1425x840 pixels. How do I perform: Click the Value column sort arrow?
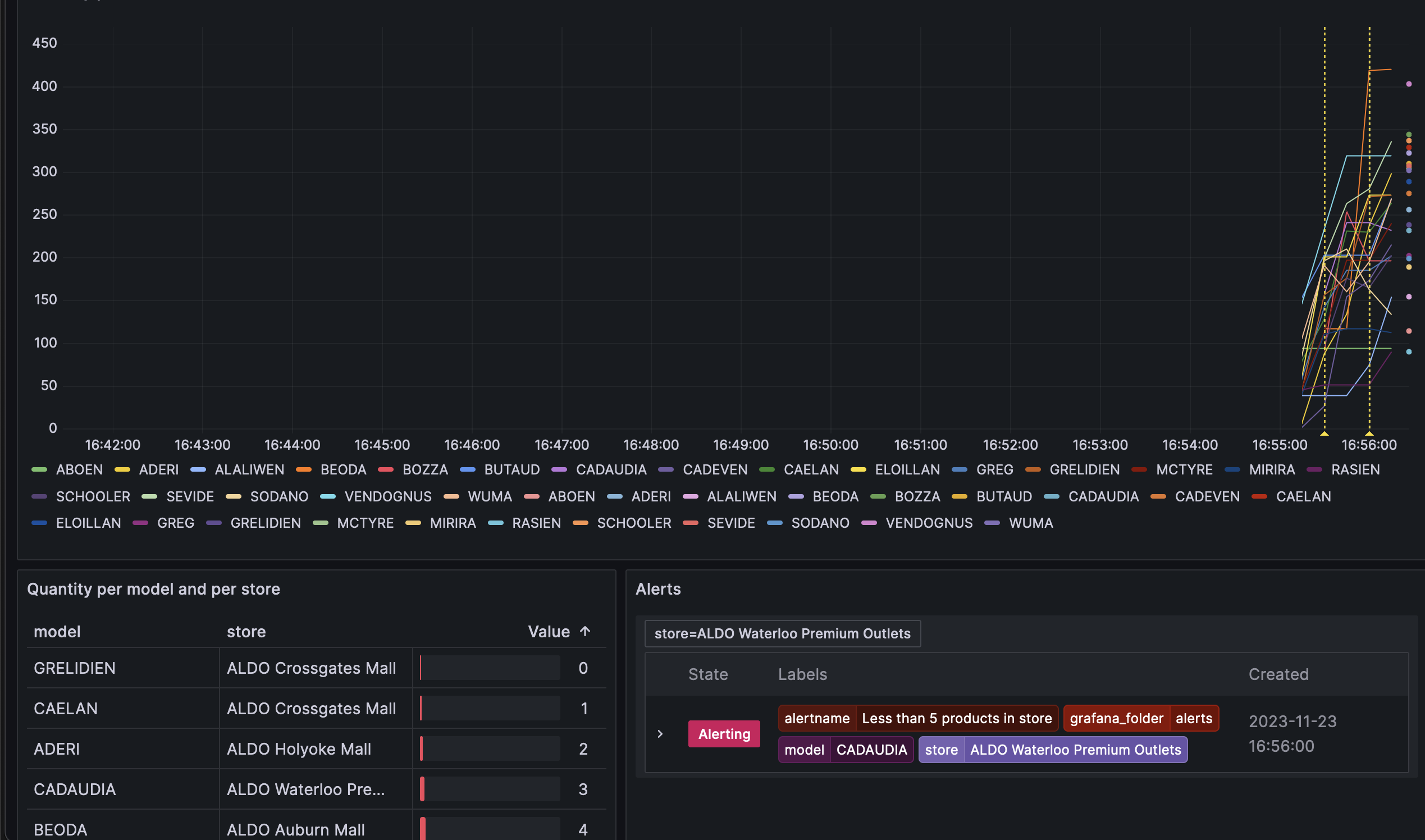(585, 631)
